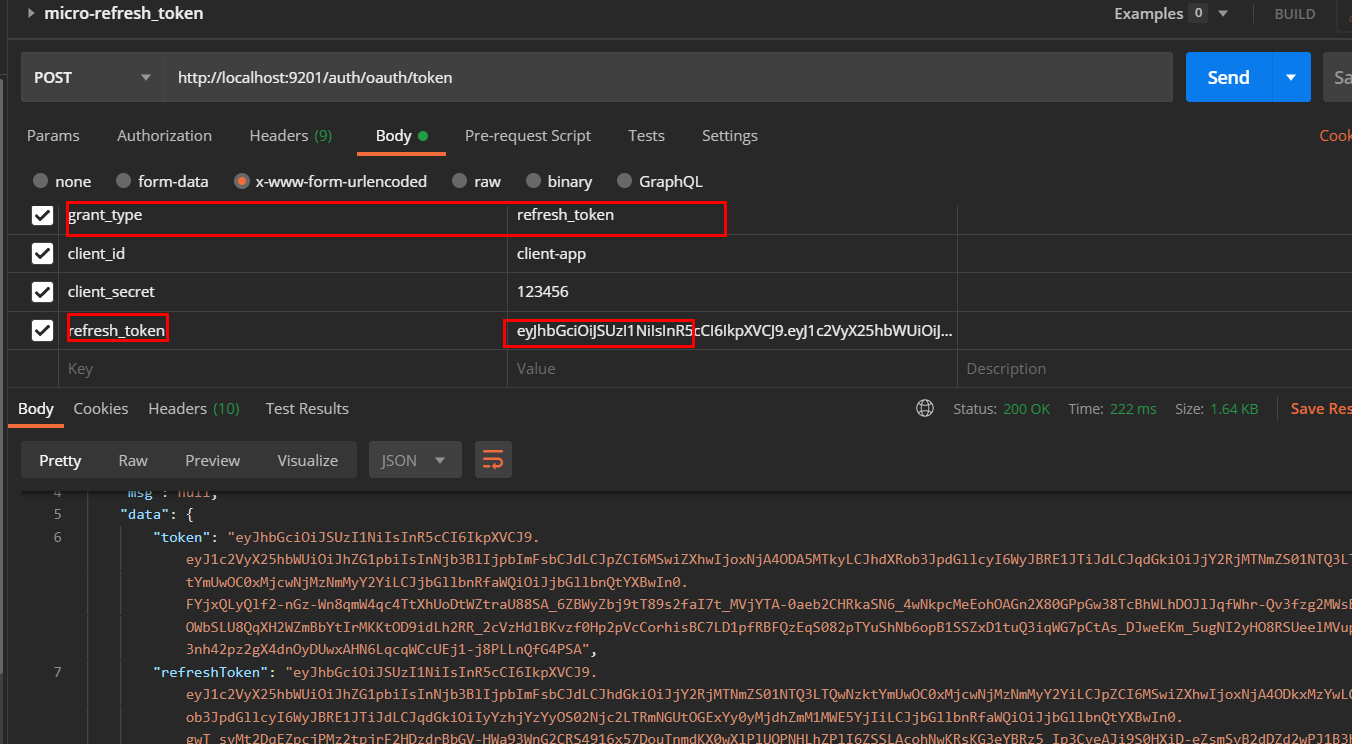The width and height of the screenshot is (1352, 744).
Task: Select the request Body tab
Action: [401, 135]
